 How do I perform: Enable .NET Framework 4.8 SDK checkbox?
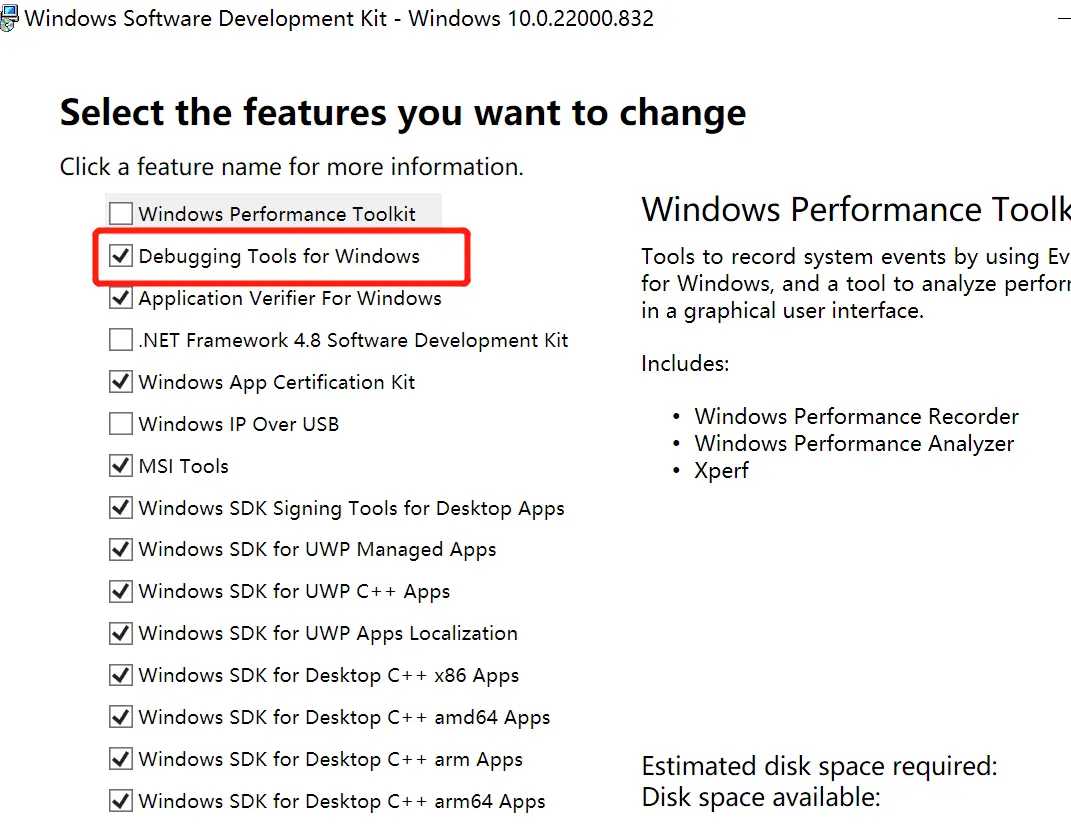click(x=121, y=340)
